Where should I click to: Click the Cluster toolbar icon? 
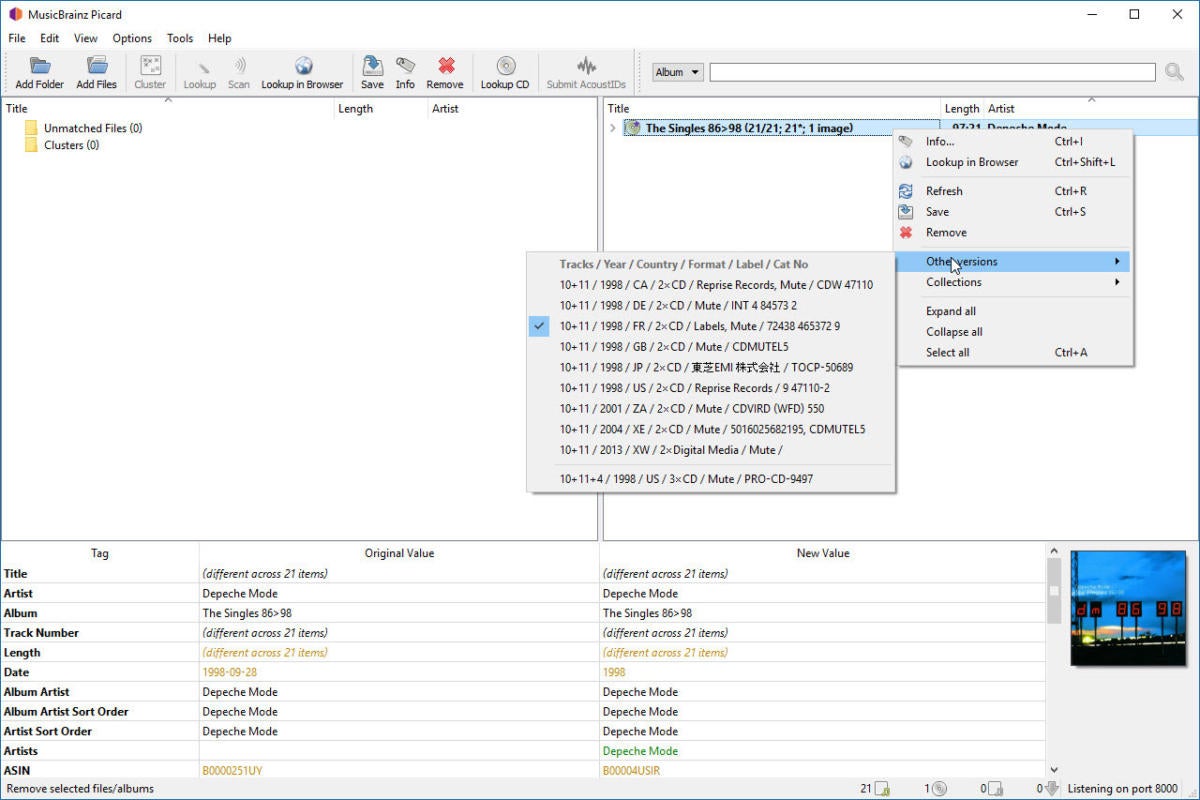150,66
